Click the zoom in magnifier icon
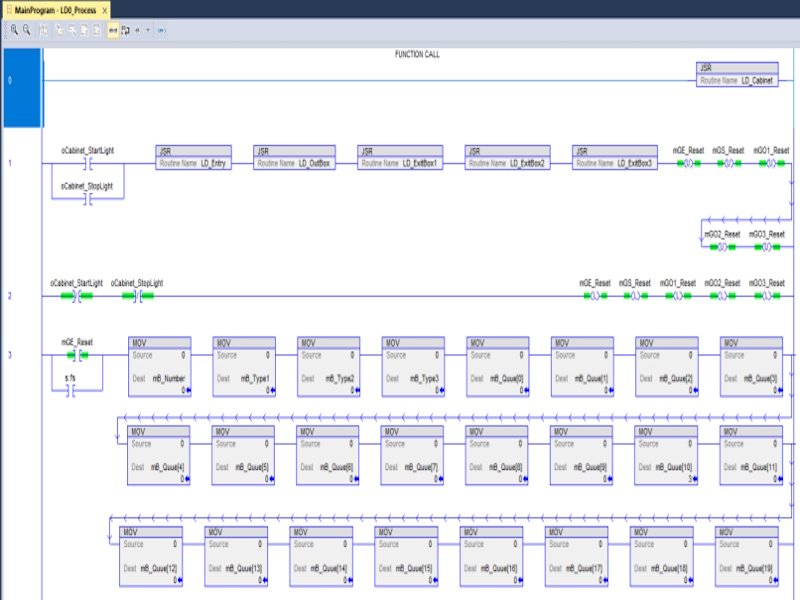 click(x=14, y=30)
